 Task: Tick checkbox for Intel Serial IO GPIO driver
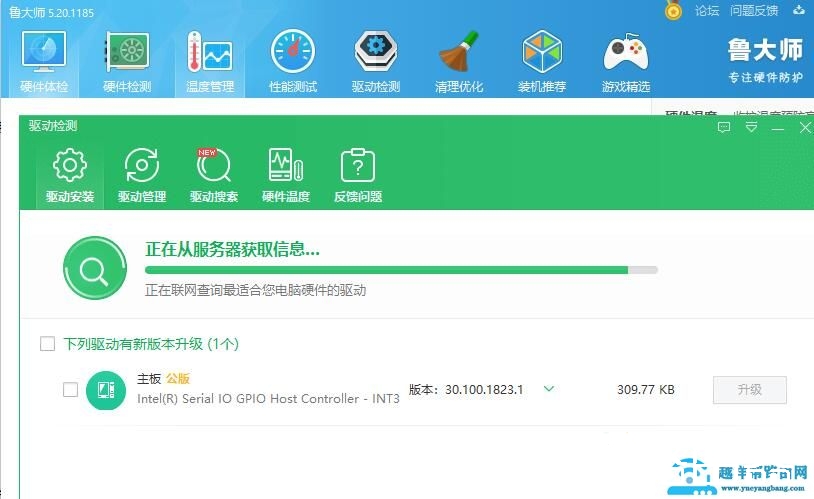(70, 389)
